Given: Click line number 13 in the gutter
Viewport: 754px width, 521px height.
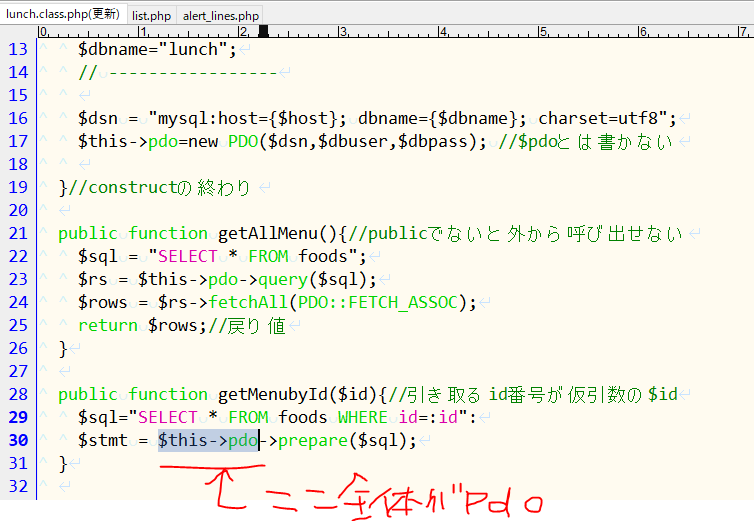Looking at the screenshot, I should tap(18, 50).
